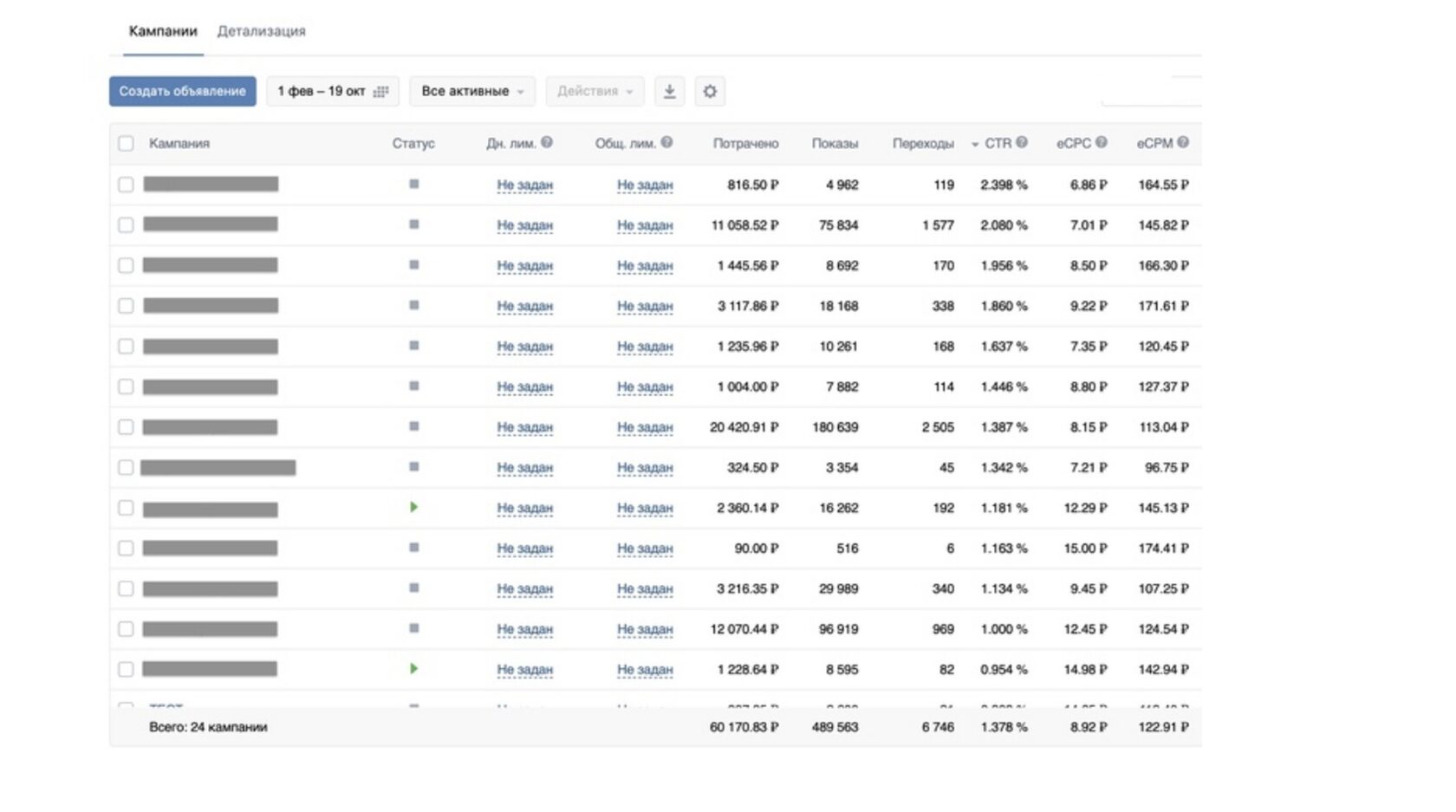1456x812 pixels.
Task: Click total impressions 489 563
Action: pyautogui.click(x=835, y=727)
